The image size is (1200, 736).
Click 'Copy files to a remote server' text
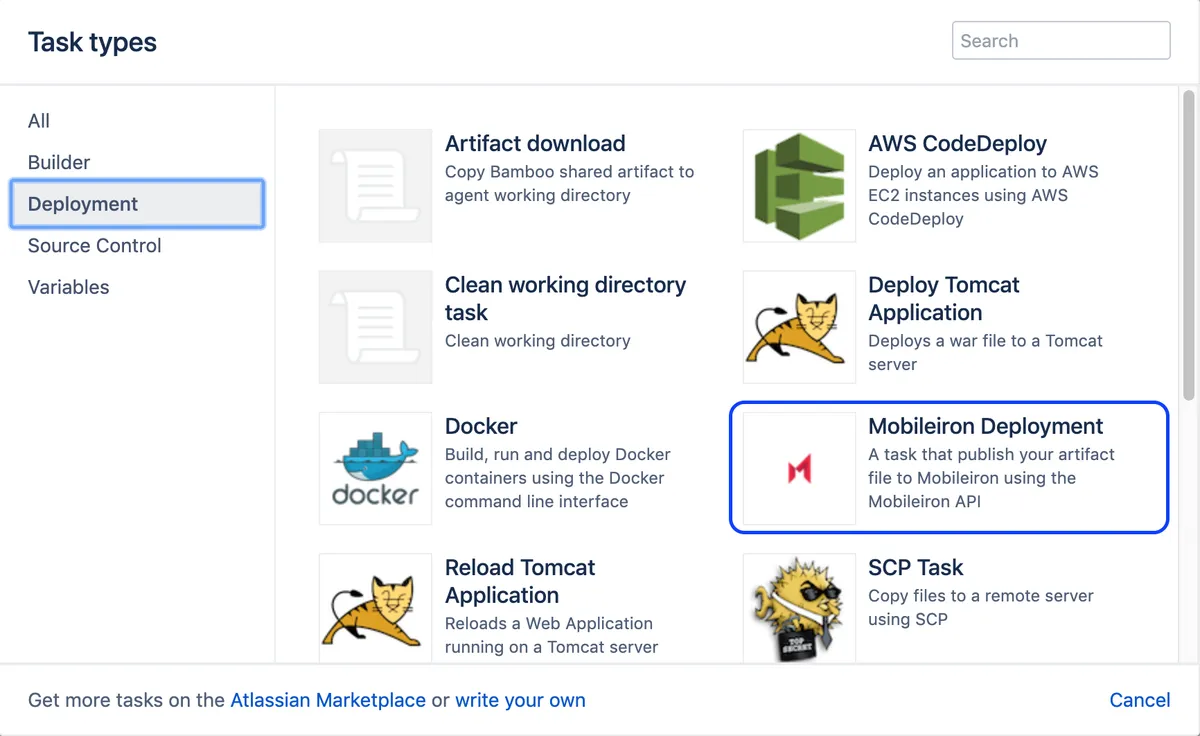pos(981,607)
